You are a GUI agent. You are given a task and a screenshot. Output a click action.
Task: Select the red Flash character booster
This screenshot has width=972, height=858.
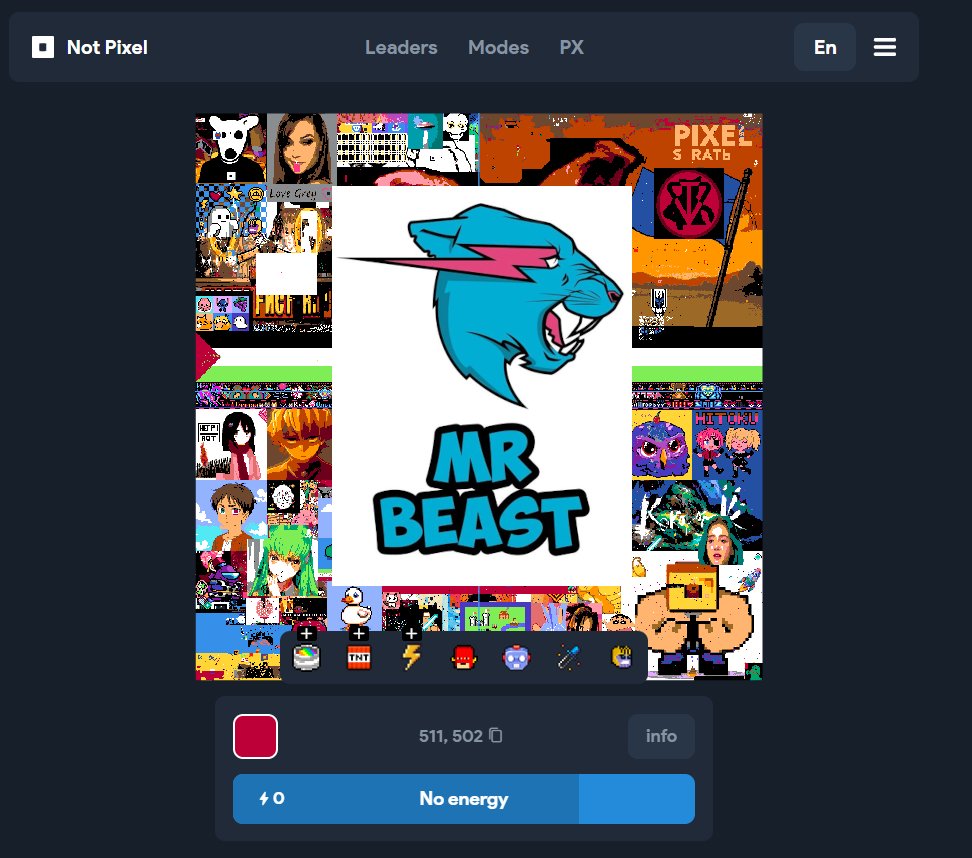pyautogui.click(x=464, y=658)
